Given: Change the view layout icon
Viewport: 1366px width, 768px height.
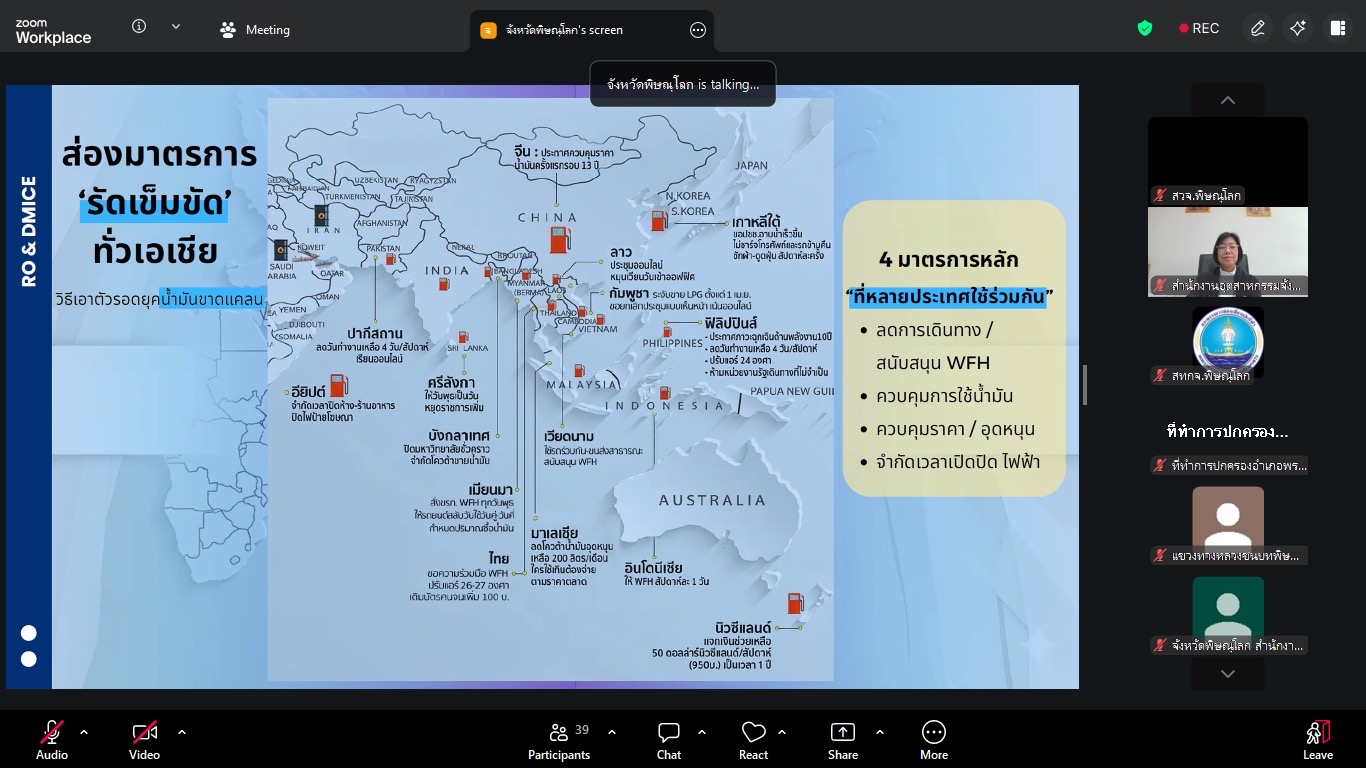Looking at the screenshot, I should tap(1337, 29).
